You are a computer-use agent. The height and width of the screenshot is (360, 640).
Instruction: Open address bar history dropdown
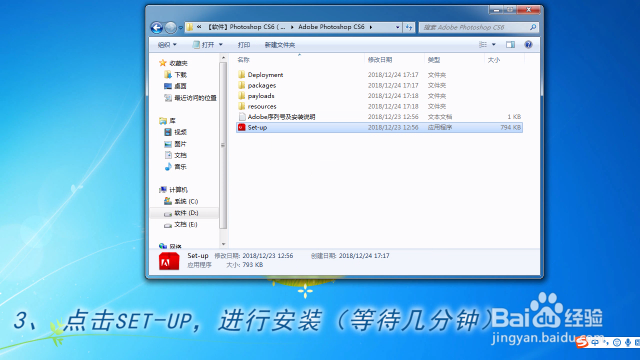coord(397,27)
